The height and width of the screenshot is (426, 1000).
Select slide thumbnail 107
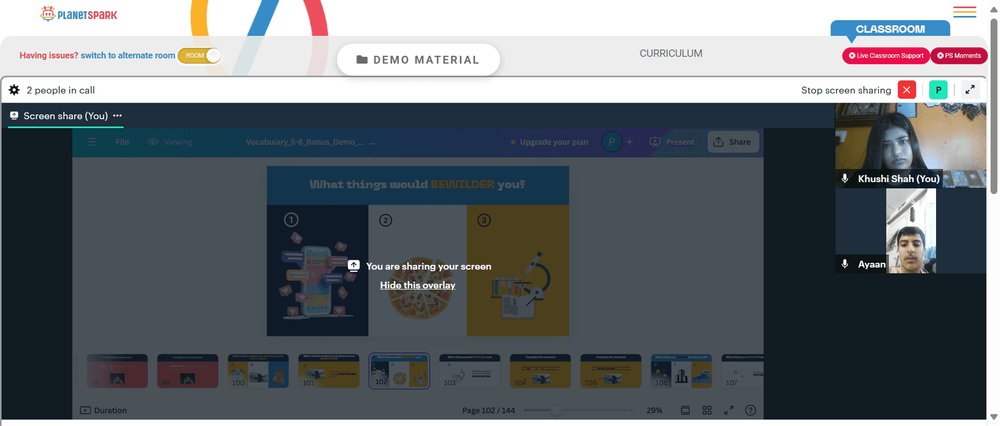click(742, 371)
